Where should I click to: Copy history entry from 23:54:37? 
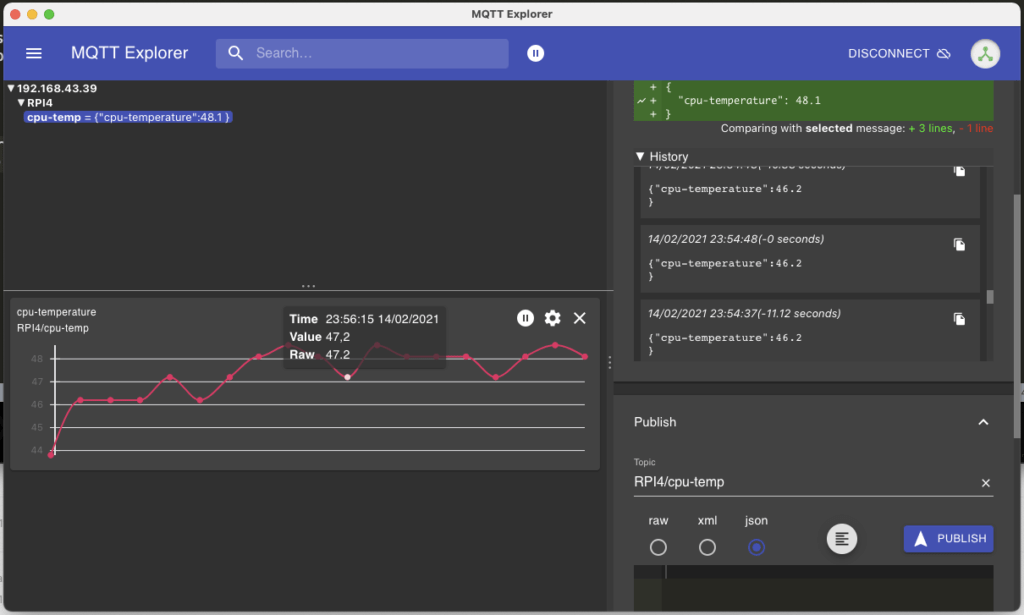tap(959, 319)
